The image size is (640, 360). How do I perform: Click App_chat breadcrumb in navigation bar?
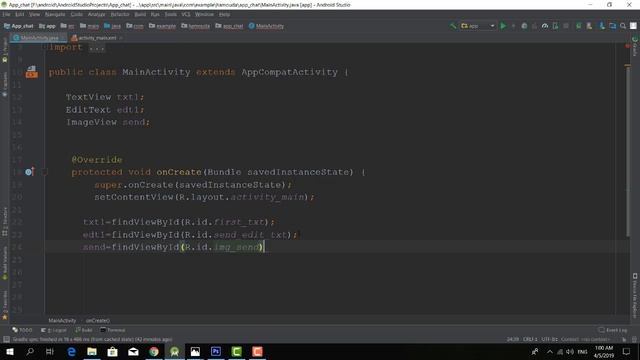tap(18, 26)
